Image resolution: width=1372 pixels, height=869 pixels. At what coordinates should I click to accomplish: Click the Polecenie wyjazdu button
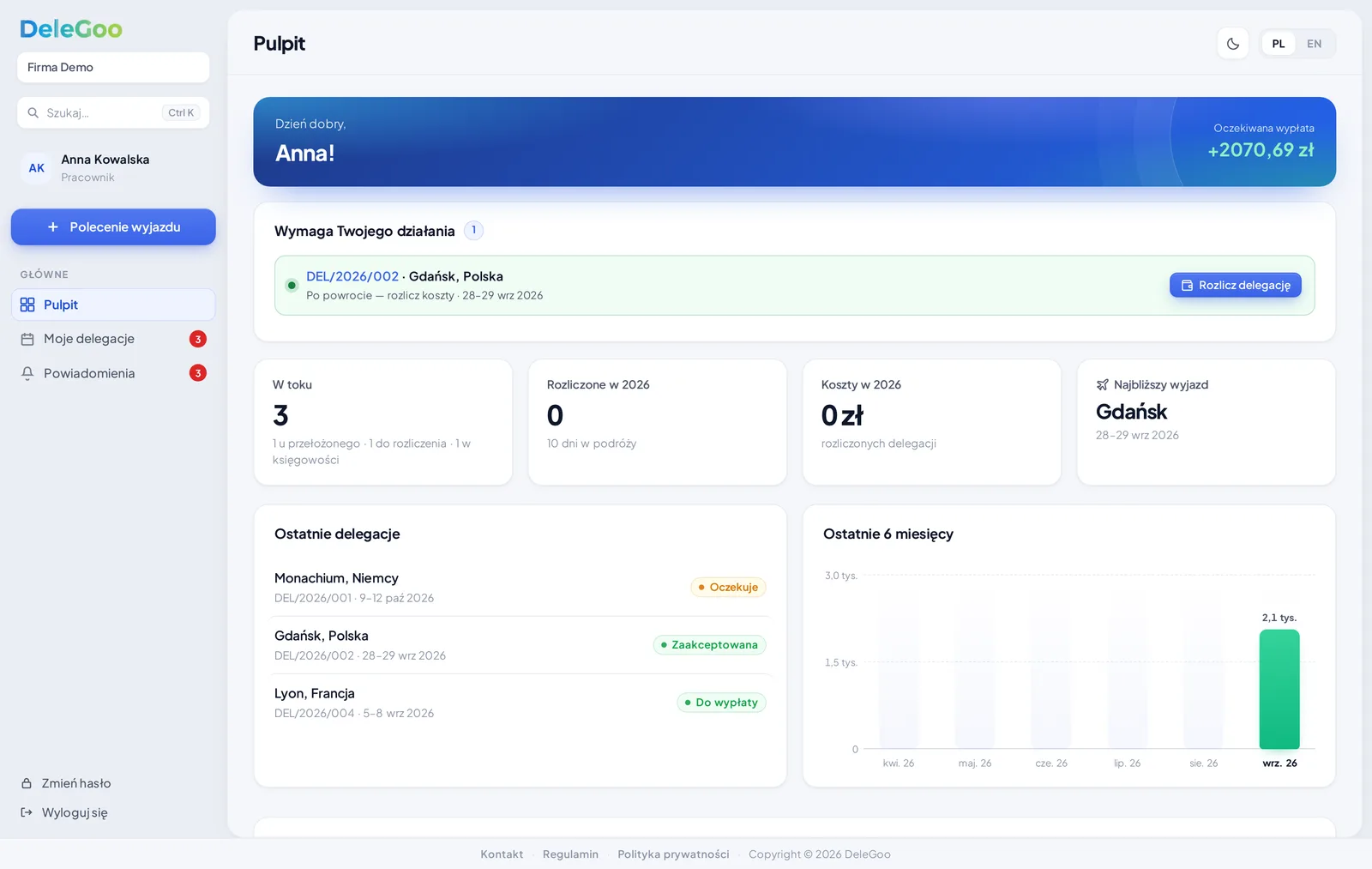[x=113, y=227]
